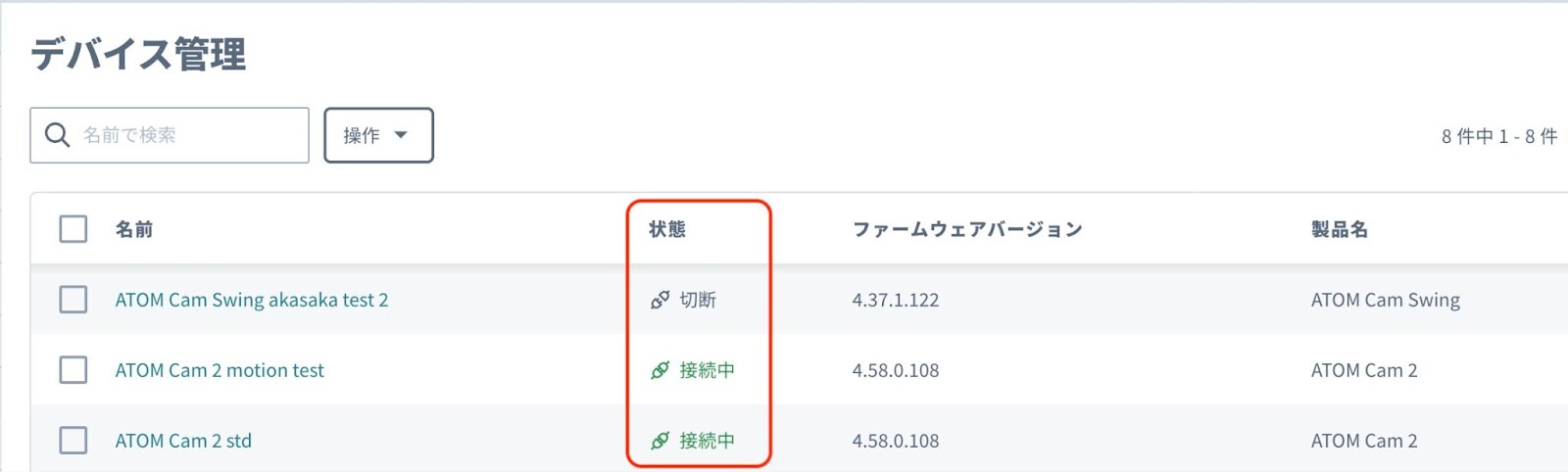Click the green connected icon for Cam 2 std
1568x472 pixels.
click(661, 441)
